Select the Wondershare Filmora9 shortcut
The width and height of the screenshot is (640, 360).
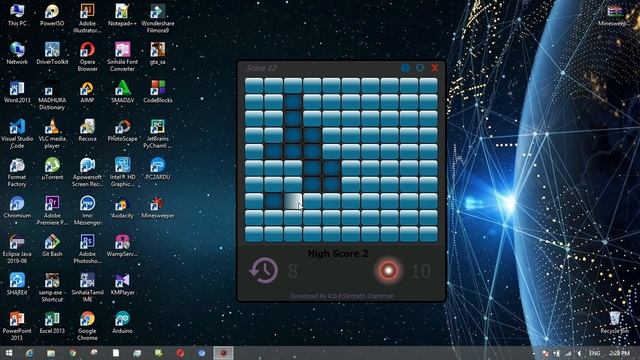pos(158,18)
